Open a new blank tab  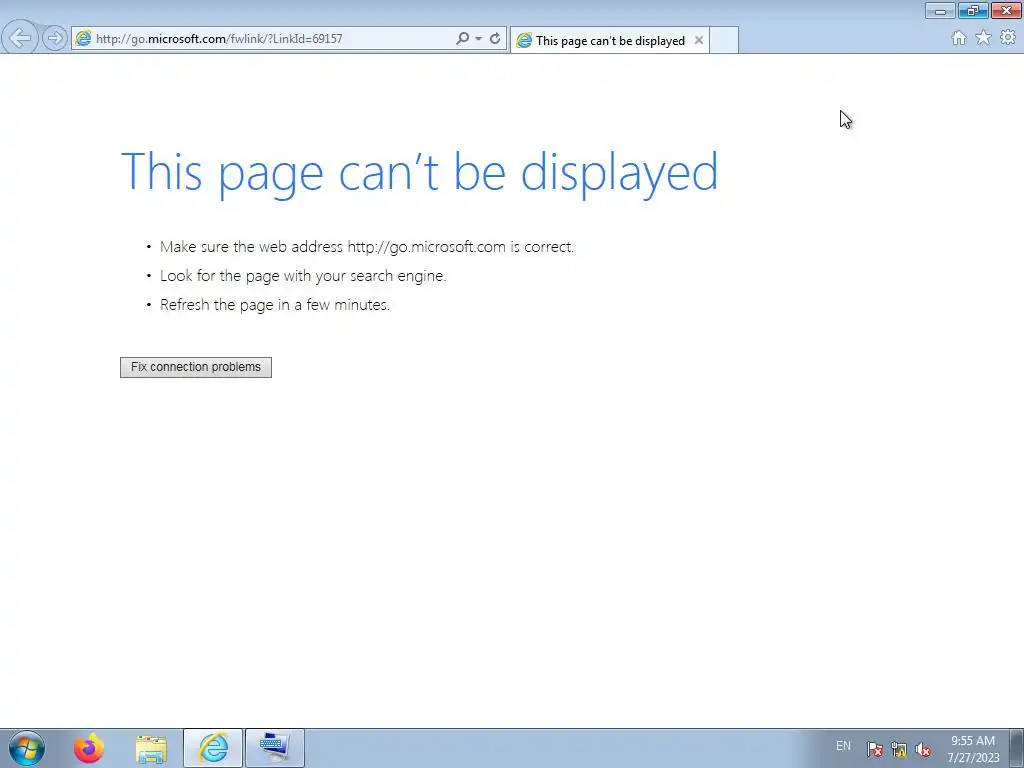pos(724,40)
